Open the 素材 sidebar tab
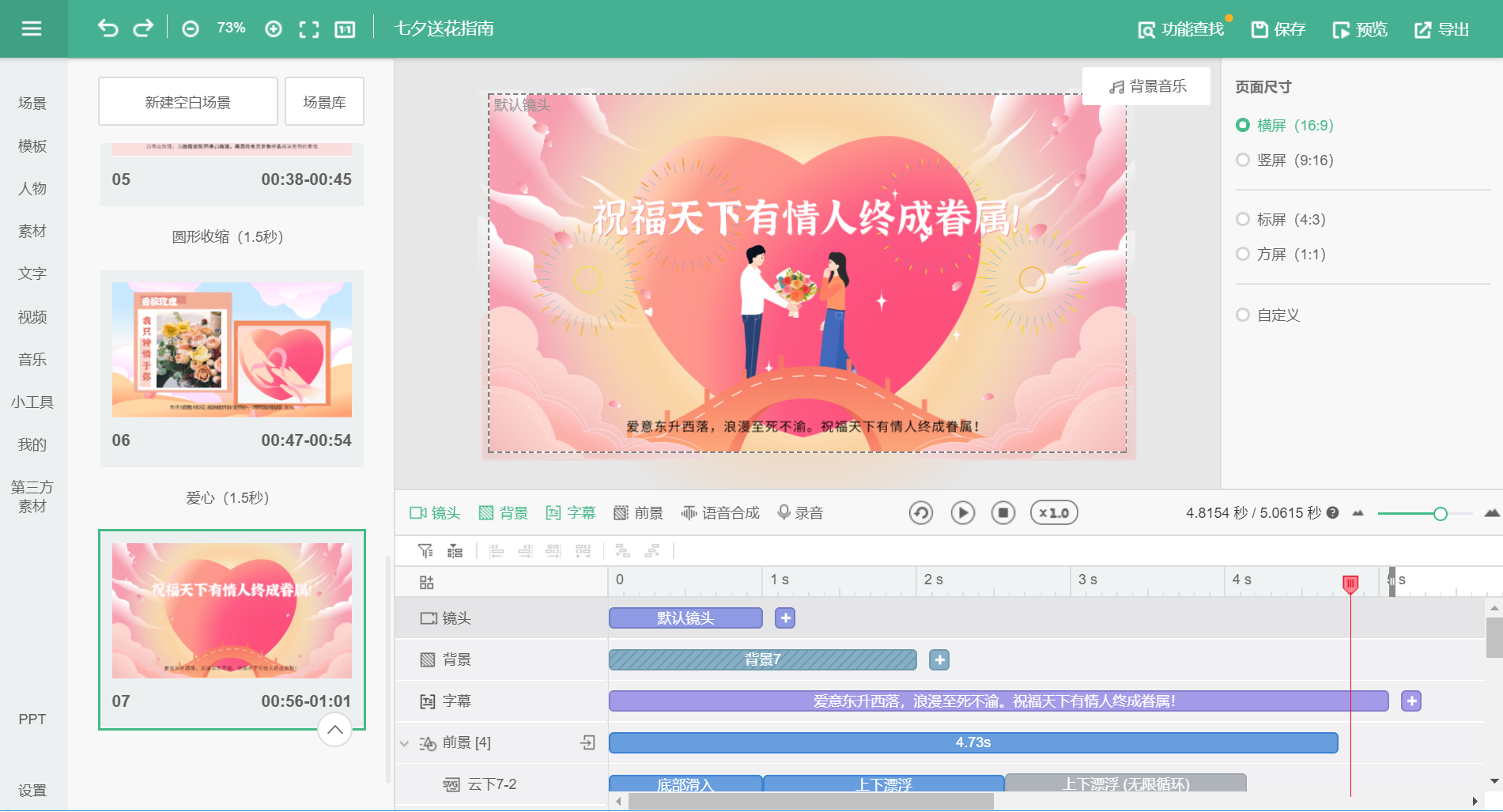This screenshot has height=812, width=1503. 32,231
